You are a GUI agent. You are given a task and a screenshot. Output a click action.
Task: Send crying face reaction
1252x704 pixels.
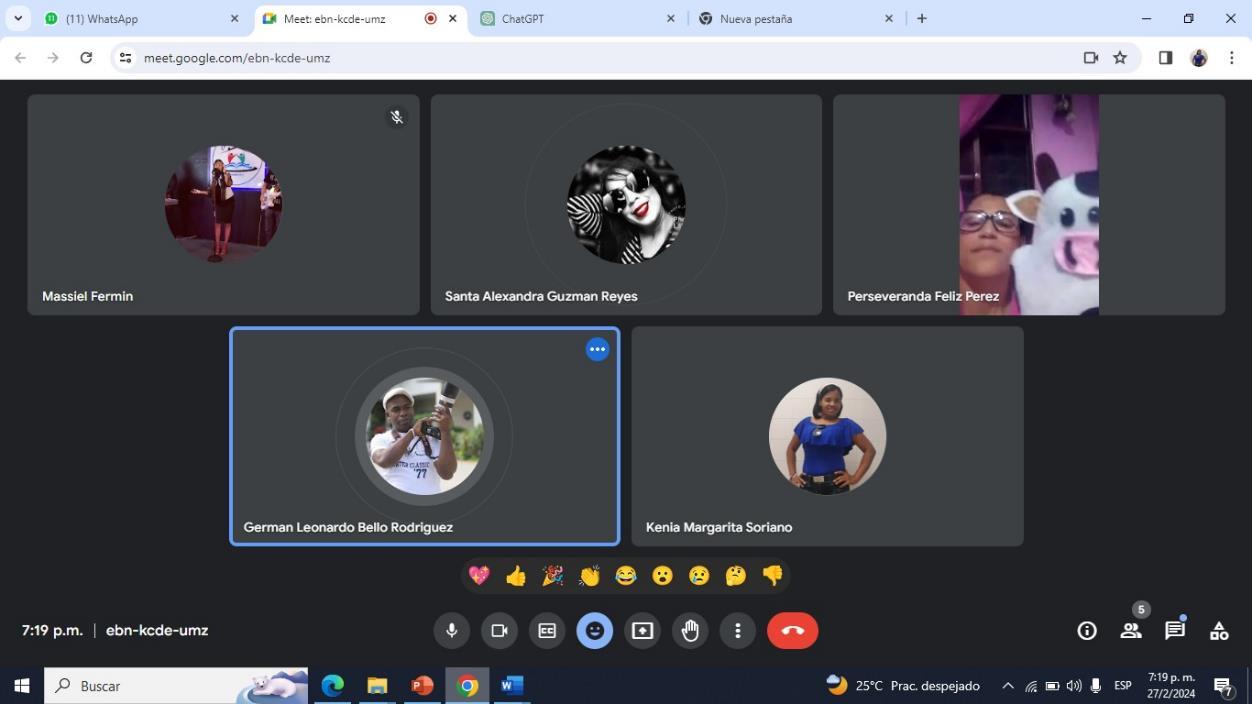[x=699, y=576]
